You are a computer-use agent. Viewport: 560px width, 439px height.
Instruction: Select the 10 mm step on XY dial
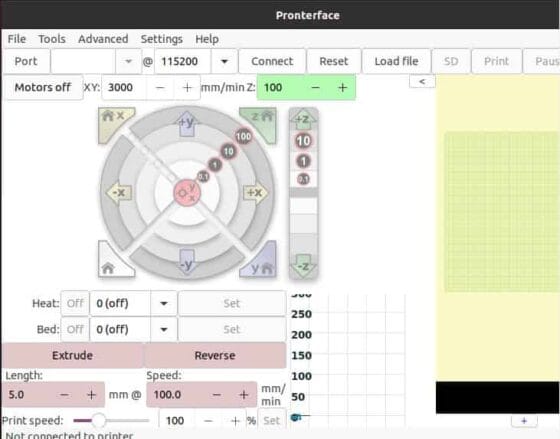tap(229, 151)
